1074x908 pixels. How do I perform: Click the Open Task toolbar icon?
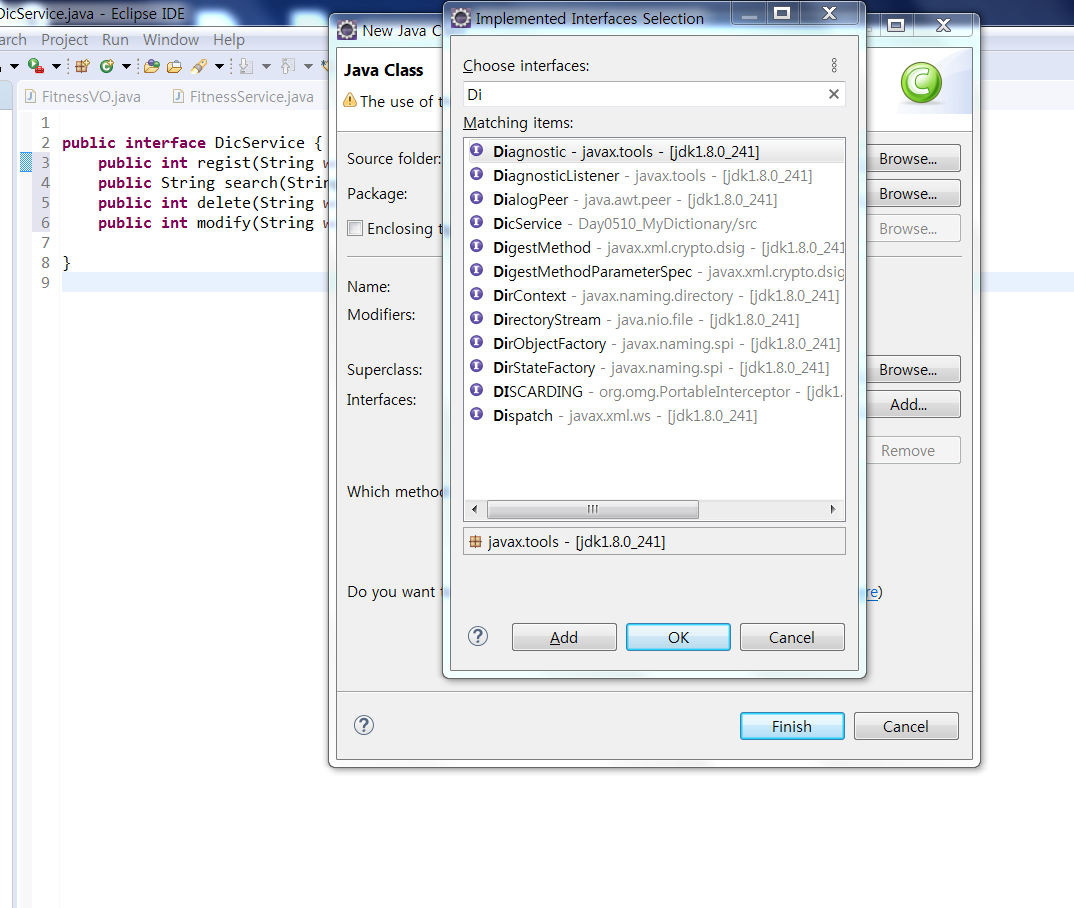tap(175, 66)
